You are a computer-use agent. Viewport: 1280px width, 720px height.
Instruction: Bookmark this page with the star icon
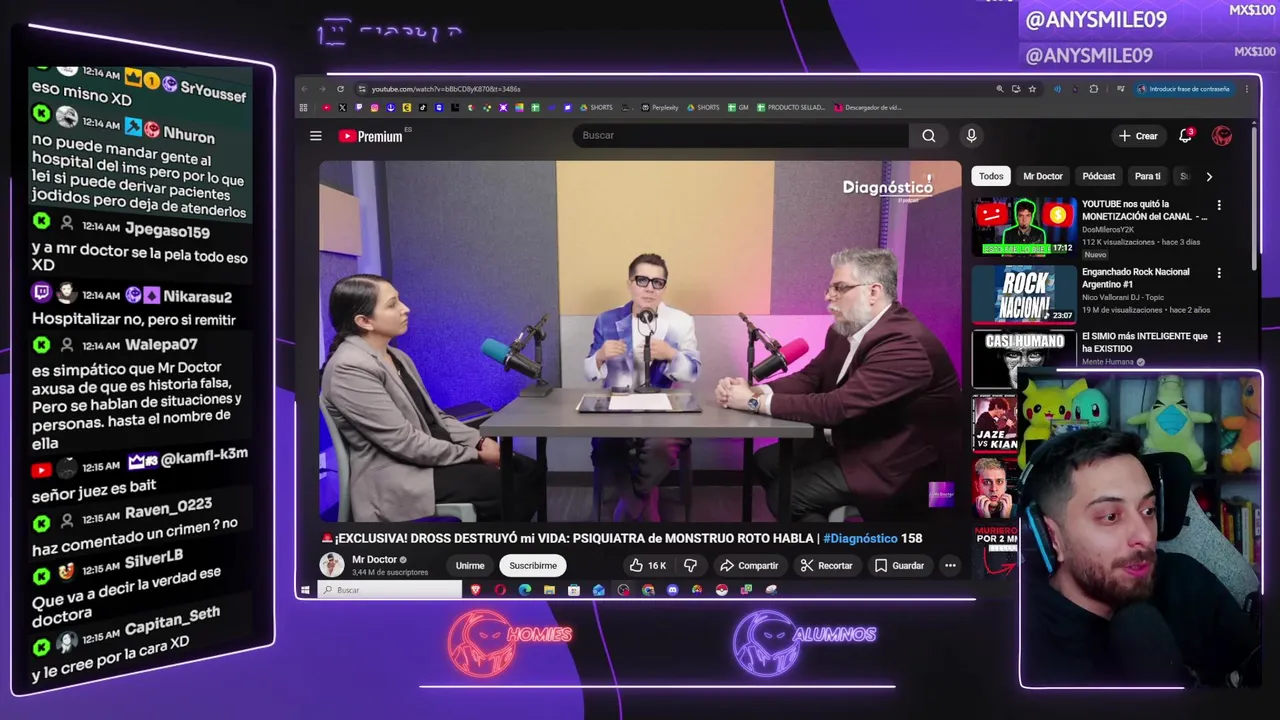[x=1032, y=89]
